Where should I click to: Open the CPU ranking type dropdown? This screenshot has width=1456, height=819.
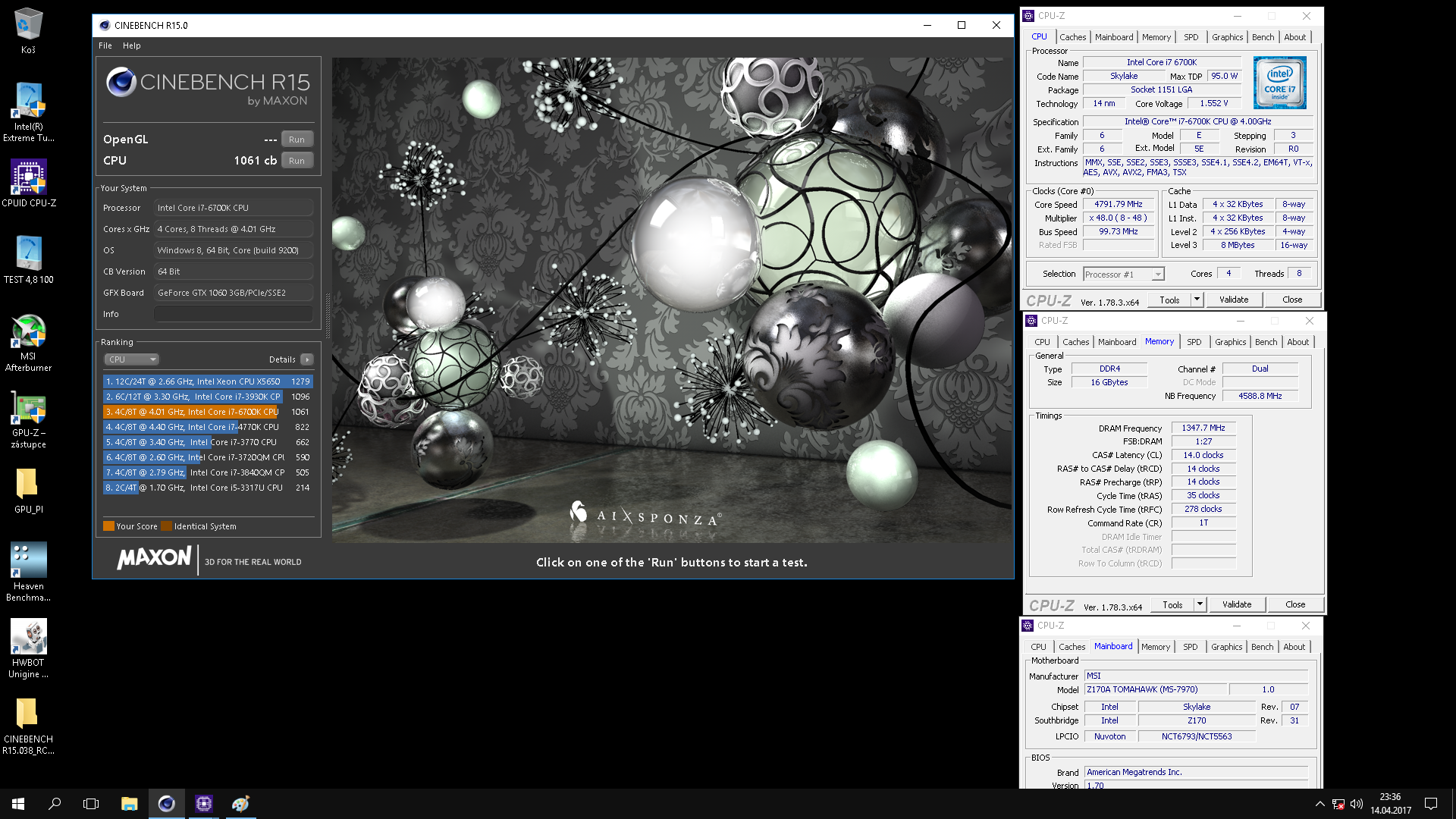point(131,359)
